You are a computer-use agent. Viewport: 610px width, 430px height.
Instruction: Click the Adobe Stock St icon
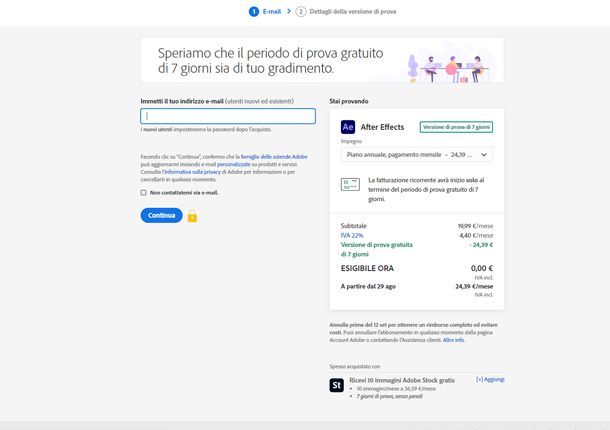337,385
